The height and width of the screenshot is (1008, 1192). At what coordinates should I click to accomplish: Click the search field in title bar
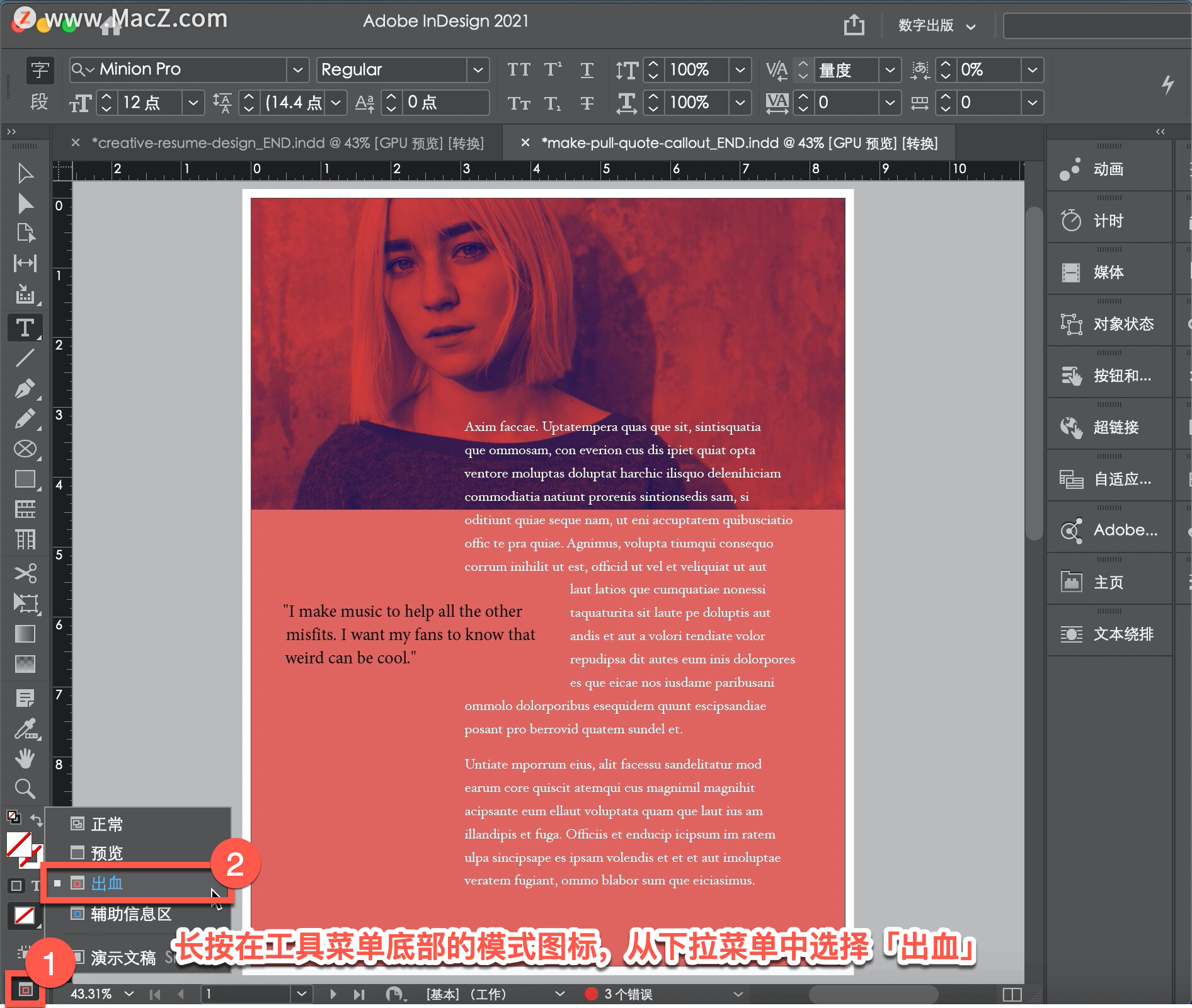point(1097,26)
